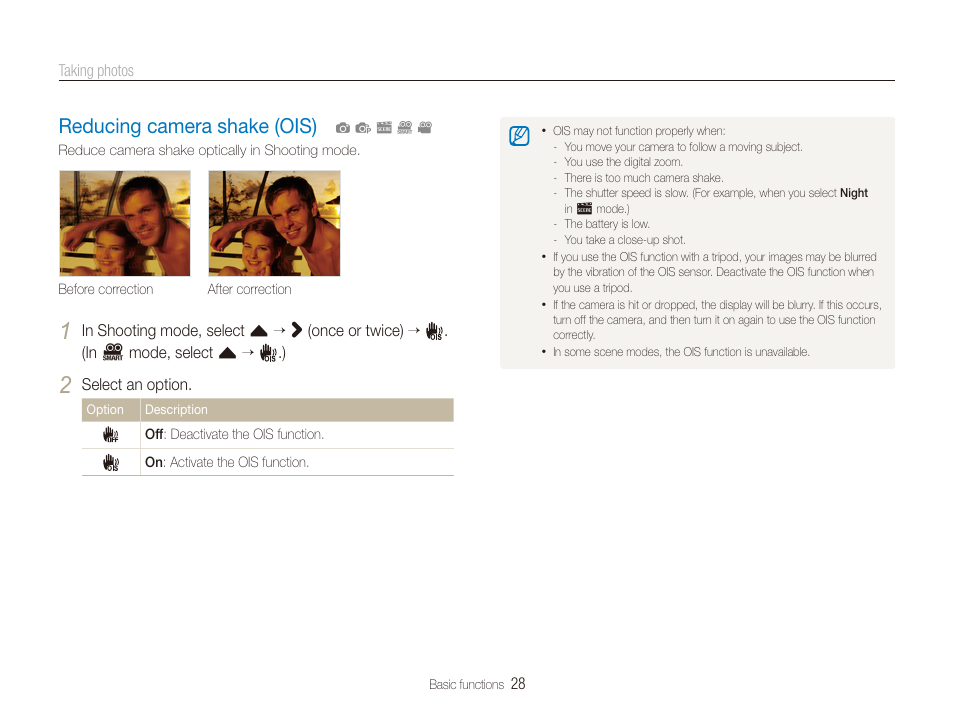Click 'Reduce camera shake optically in Shooting mode.'
Viewport: 954px width, 720px height.
click(209, 150)
